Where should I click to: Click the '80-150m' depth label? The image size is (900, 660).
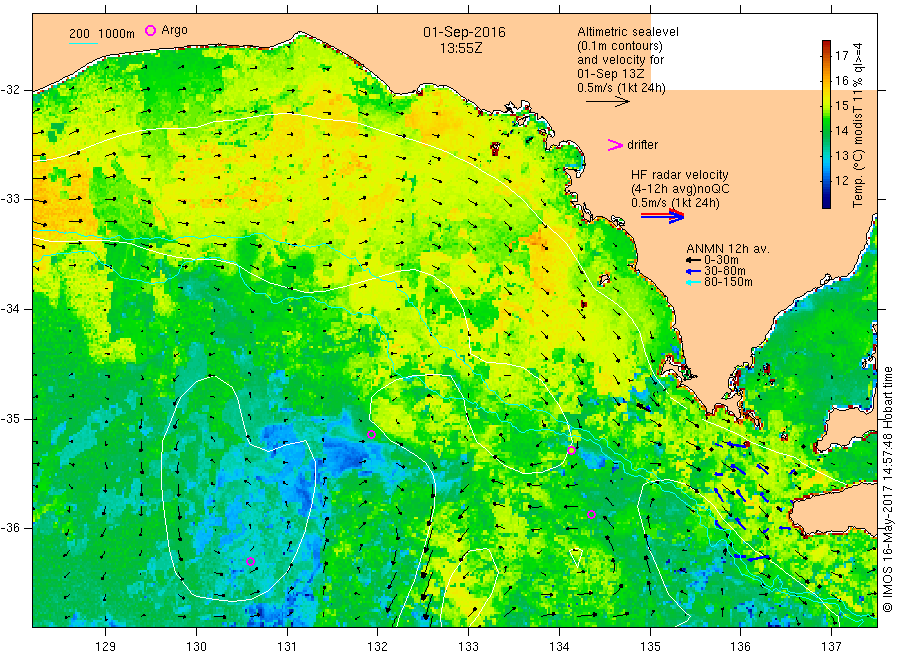click(728, 282)
